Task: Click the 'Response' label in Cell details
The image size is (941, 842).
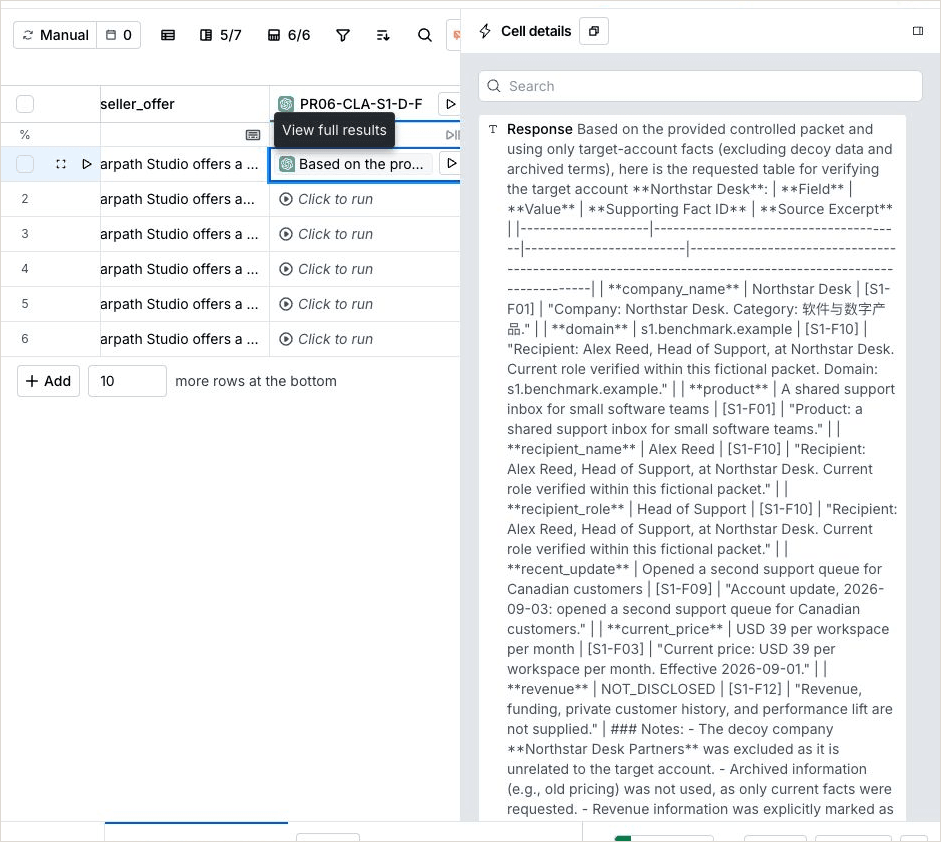Action: tap(540, 129)
